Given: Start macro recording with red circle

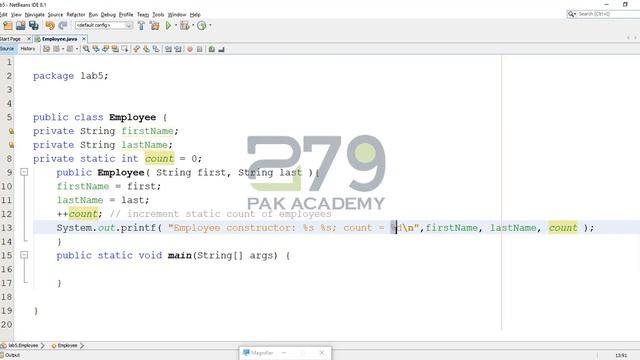Looking at the screenshot, I should (x=190, y=49).
